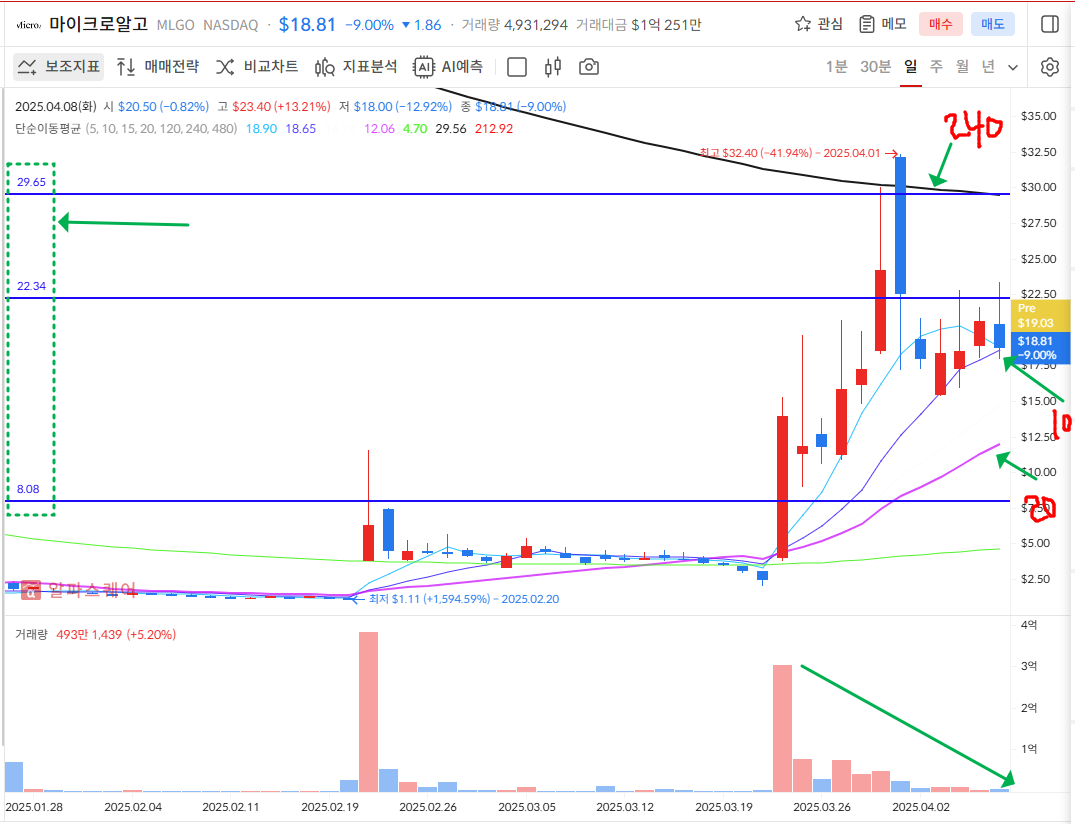Viewport: 1075px width, 824px height.
Task: Click the MicroAlgo company logo
Action: pos(28,25)
